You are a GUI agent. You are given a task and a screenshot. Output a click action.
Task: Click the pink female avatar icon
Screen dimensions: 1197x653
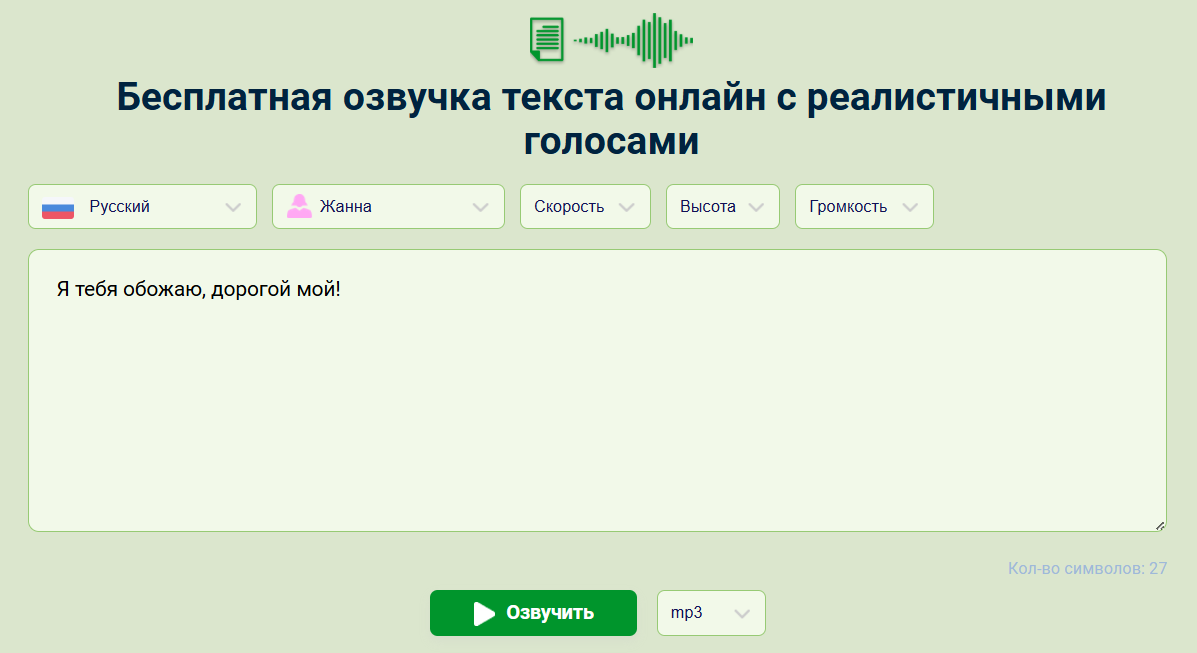(x=299, y=207)
